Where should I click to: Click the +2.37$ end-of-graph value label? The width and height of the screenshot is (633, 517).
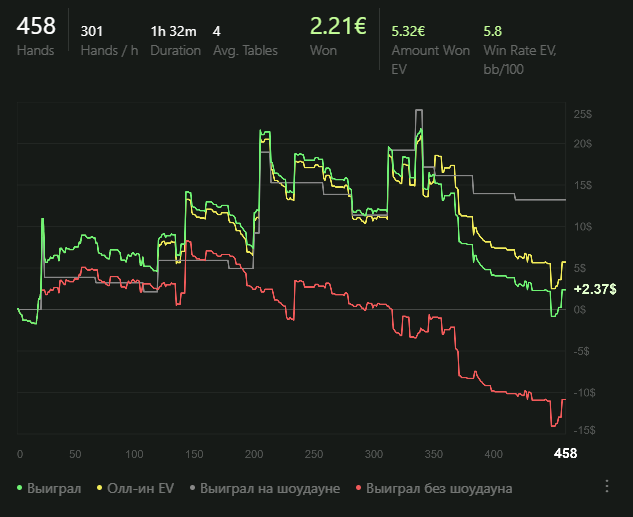pyautogui.click(x=595, y=289)
